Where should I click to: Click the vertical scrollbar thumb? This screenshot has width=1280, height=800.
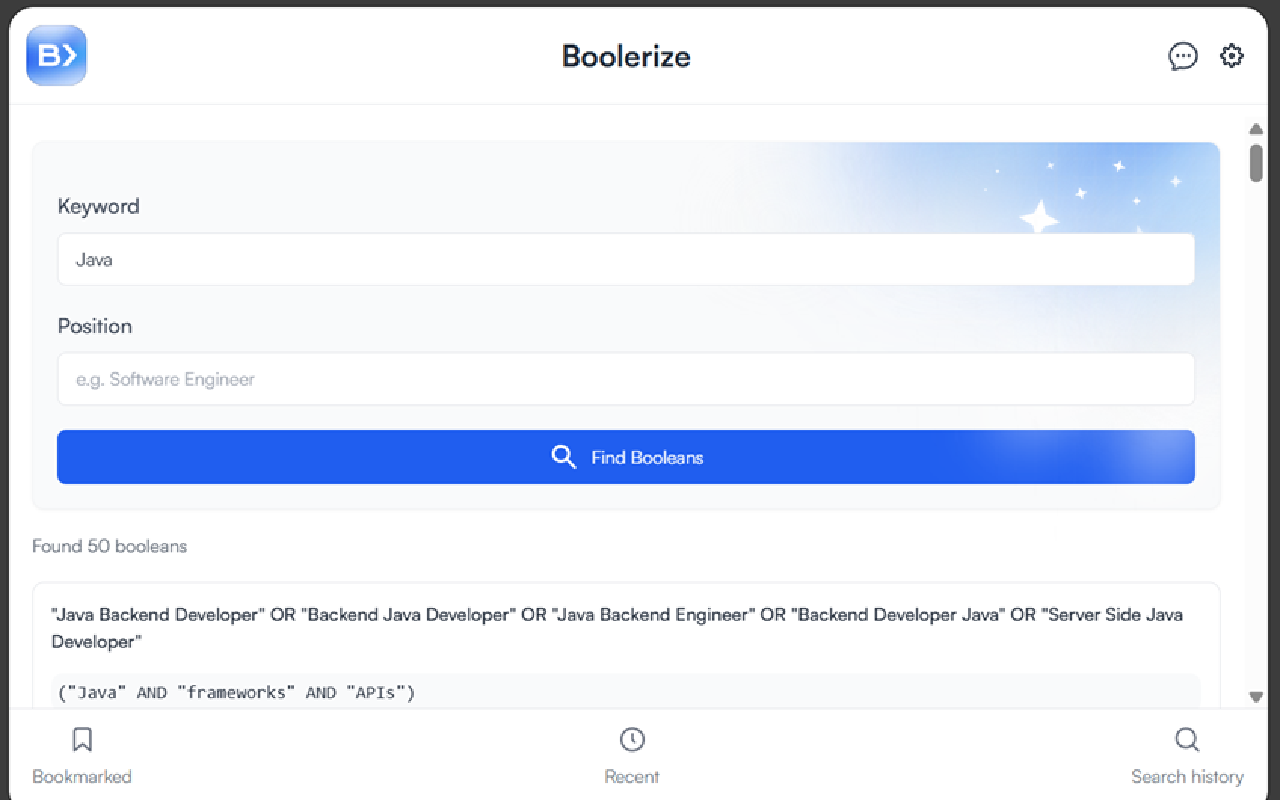coord(1256,163)
